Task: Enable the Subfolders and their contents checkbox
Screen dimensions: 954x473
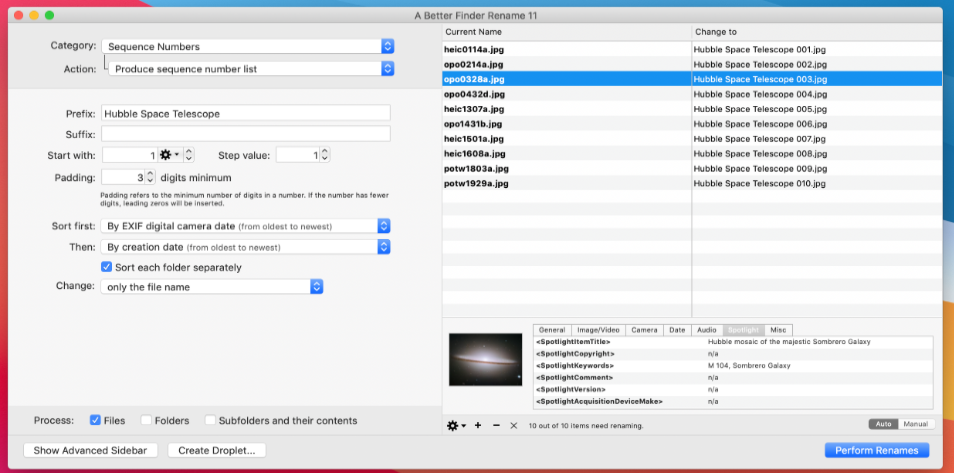Action: (x=211, y=420)
